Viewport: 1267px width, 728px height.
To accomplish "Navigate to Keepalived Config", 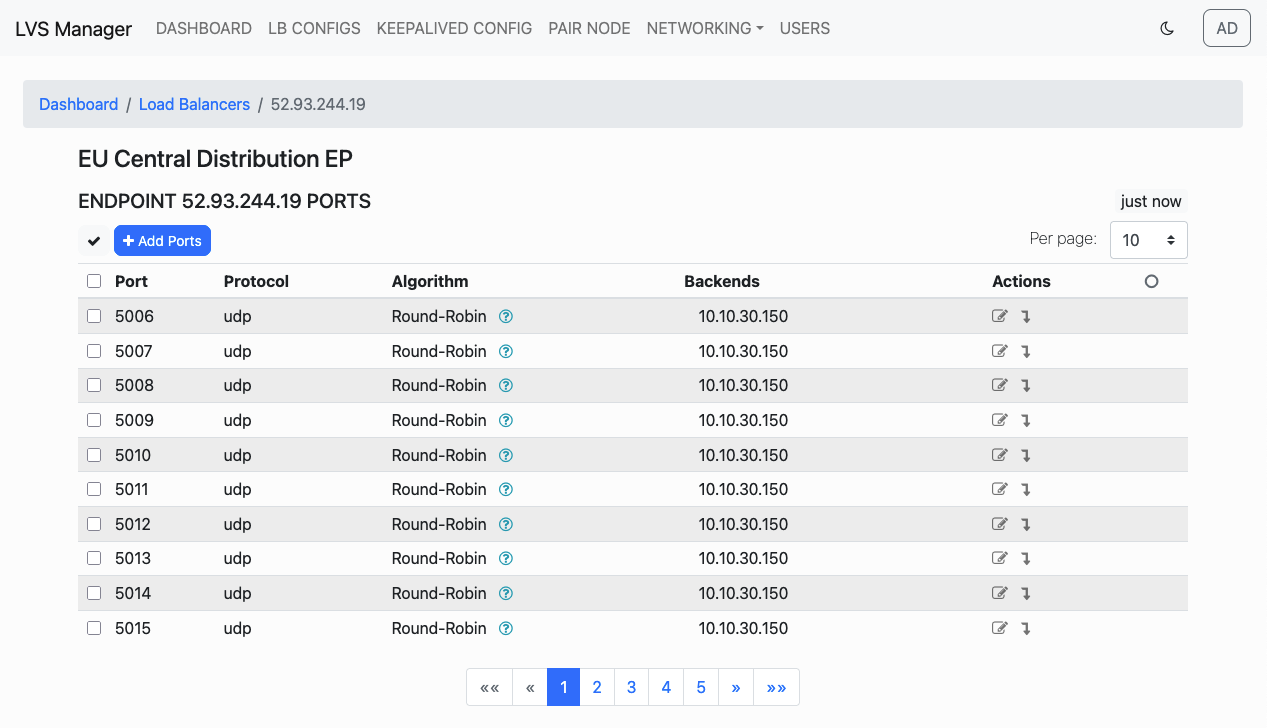I will [454, 29].
